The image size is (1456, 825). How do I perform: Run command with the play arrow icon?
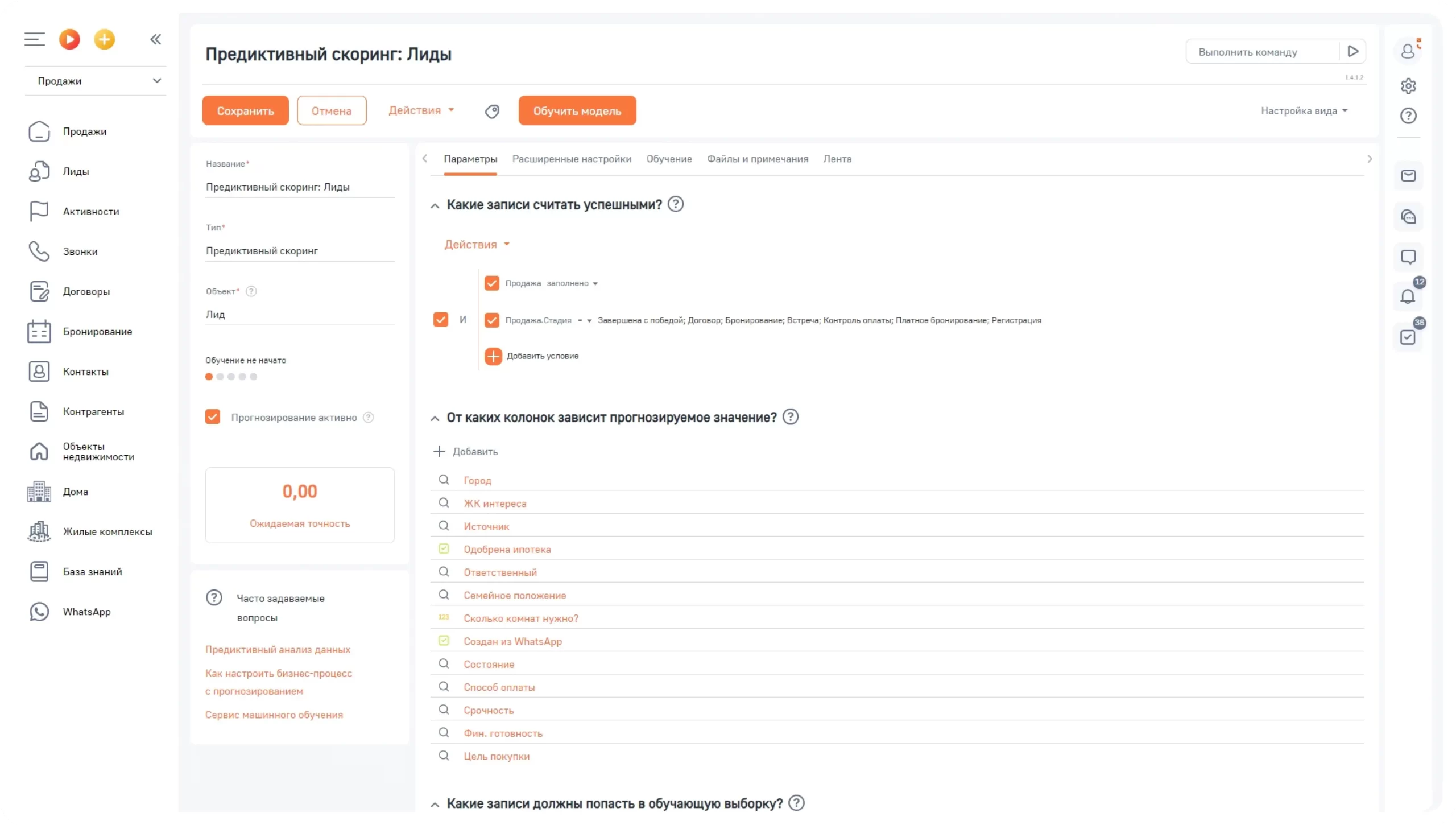pos(1352,52)
